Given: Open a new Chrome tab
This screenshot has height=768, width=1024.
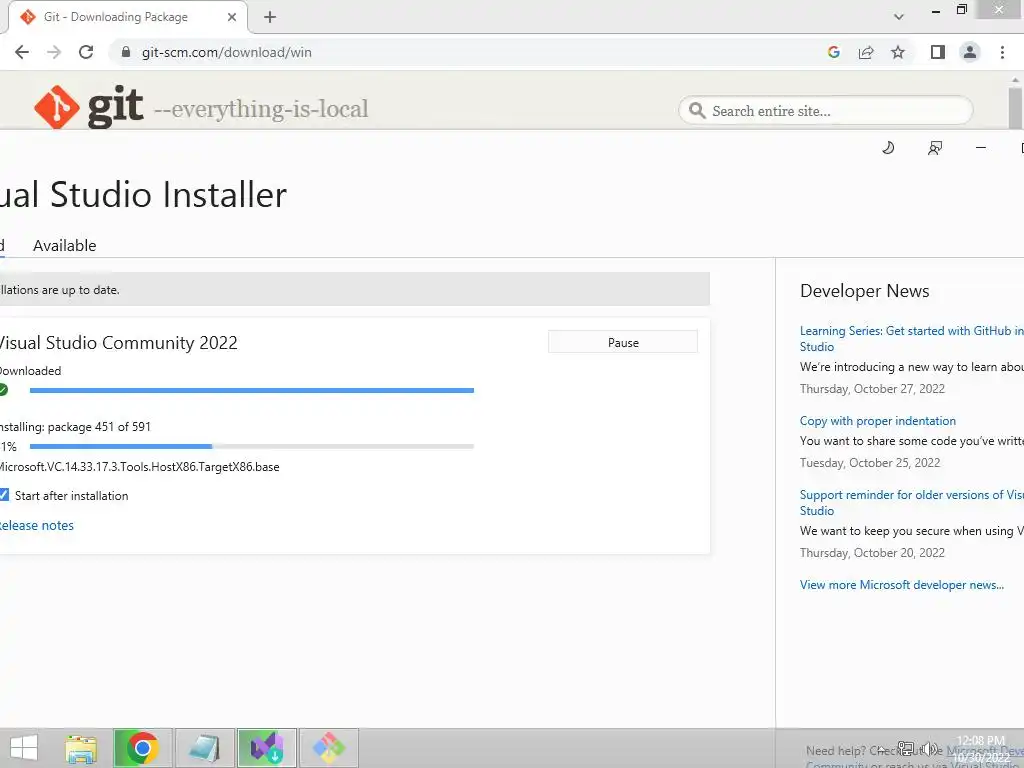Looking at the screenshot, I should tap(270, 17).
